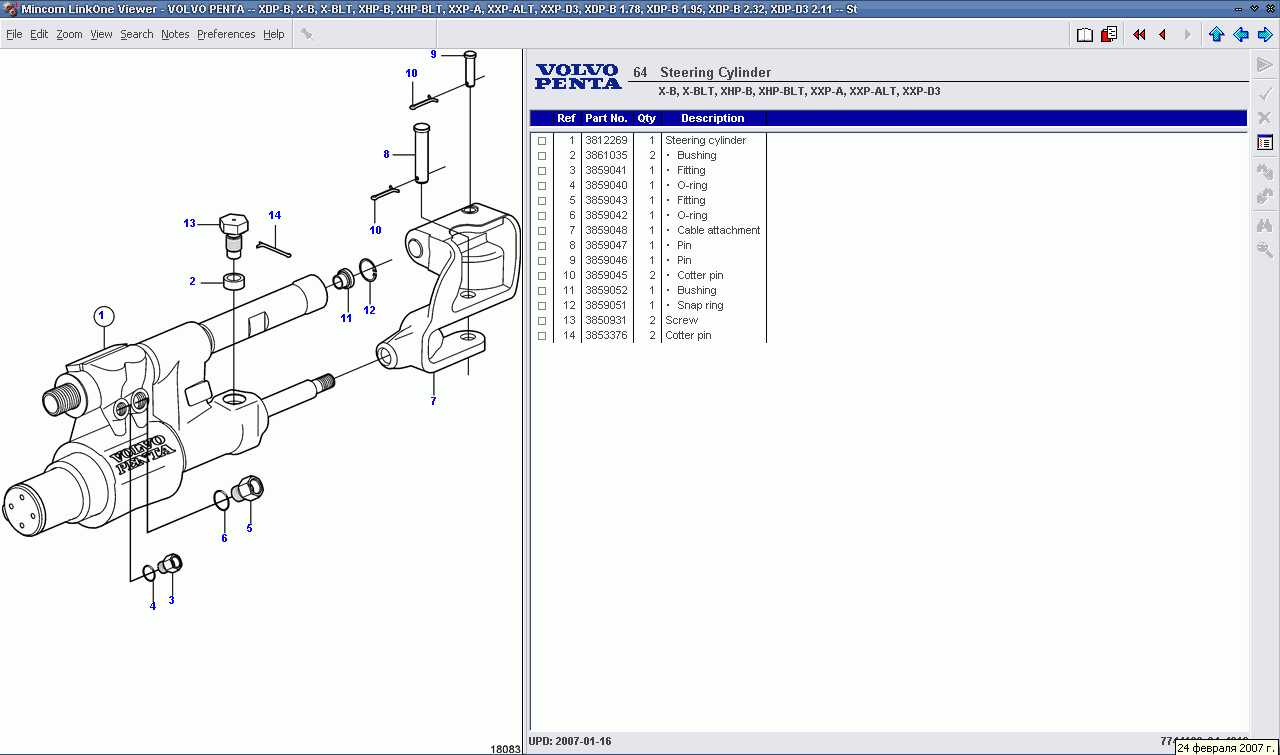Image resolution: width=1280 pixels, height=755 pixels.
Task: Open the Notes menu
Action: pos(175,34)
